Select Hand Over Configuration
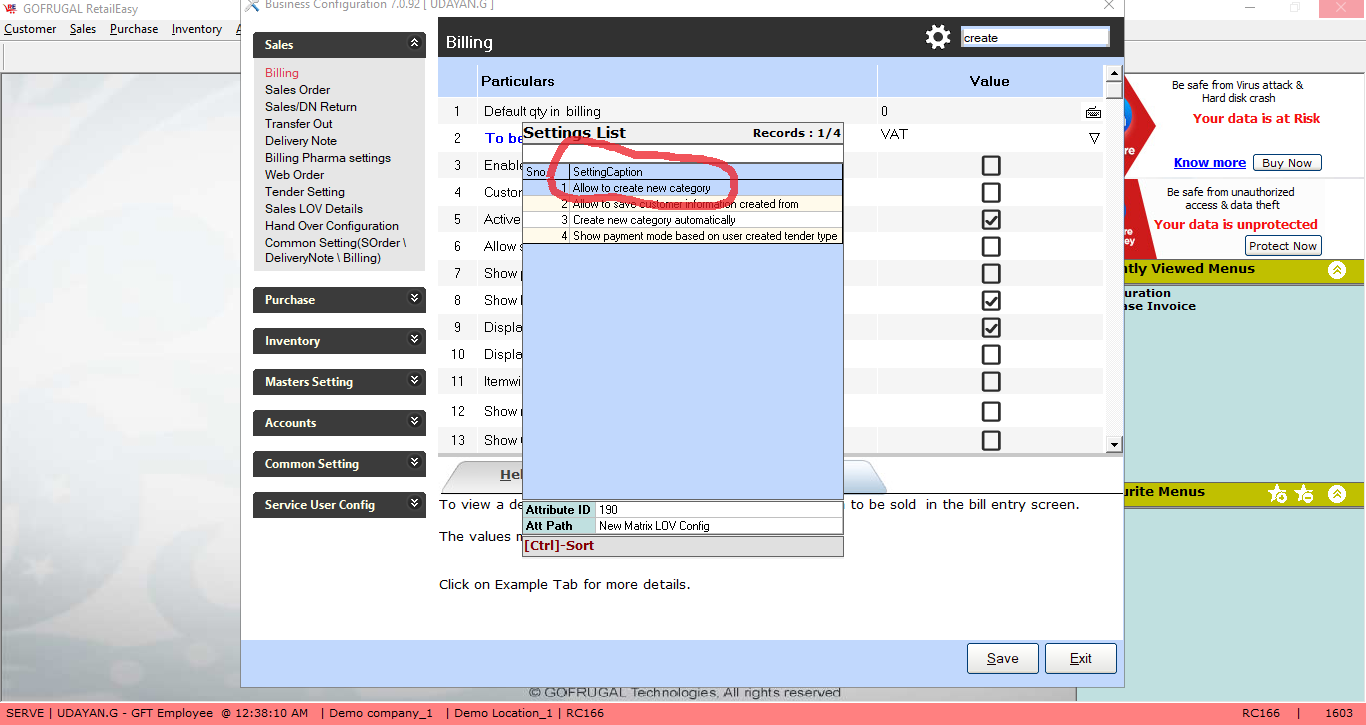Screen dimensions: 1366x725 point(332,226)
